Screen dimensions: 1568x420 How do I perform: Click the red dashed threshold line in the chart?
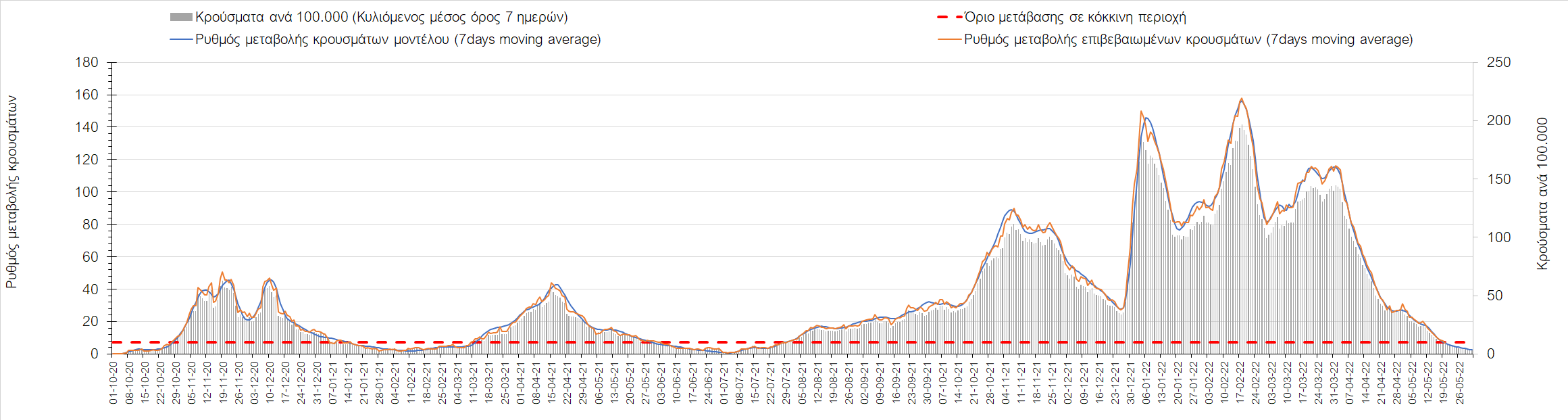(x=676, y=342)
